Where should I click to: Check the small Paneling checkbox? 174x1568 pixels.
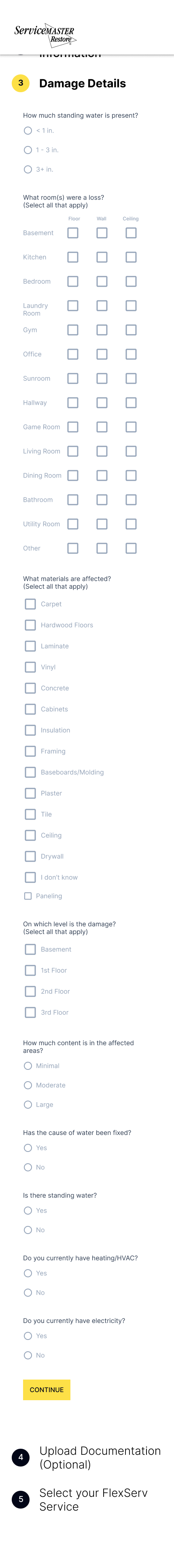28,896
